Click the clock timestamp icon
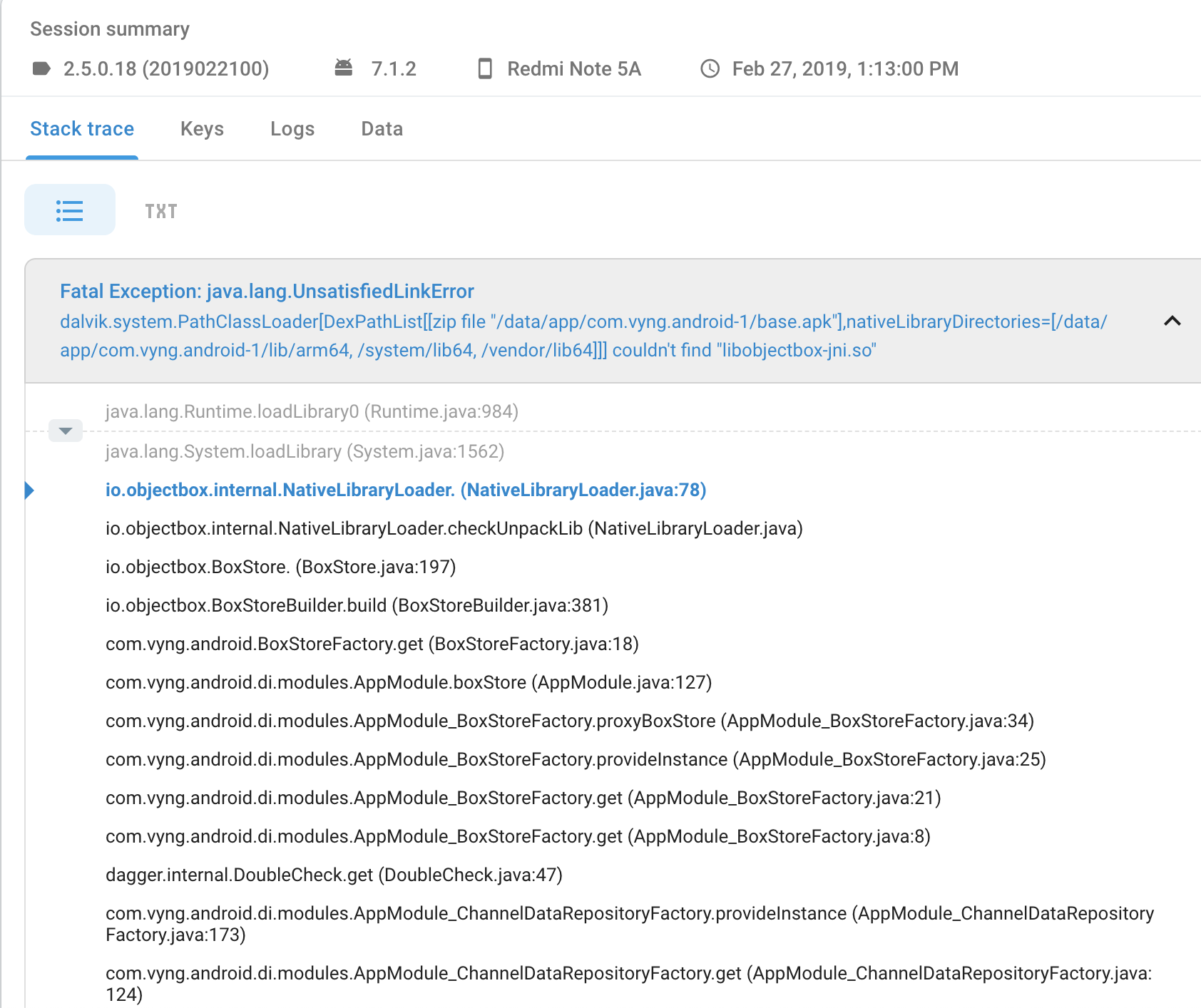Image resolution: width=1201 pixels, height=1008 pixels. [710, 68]
